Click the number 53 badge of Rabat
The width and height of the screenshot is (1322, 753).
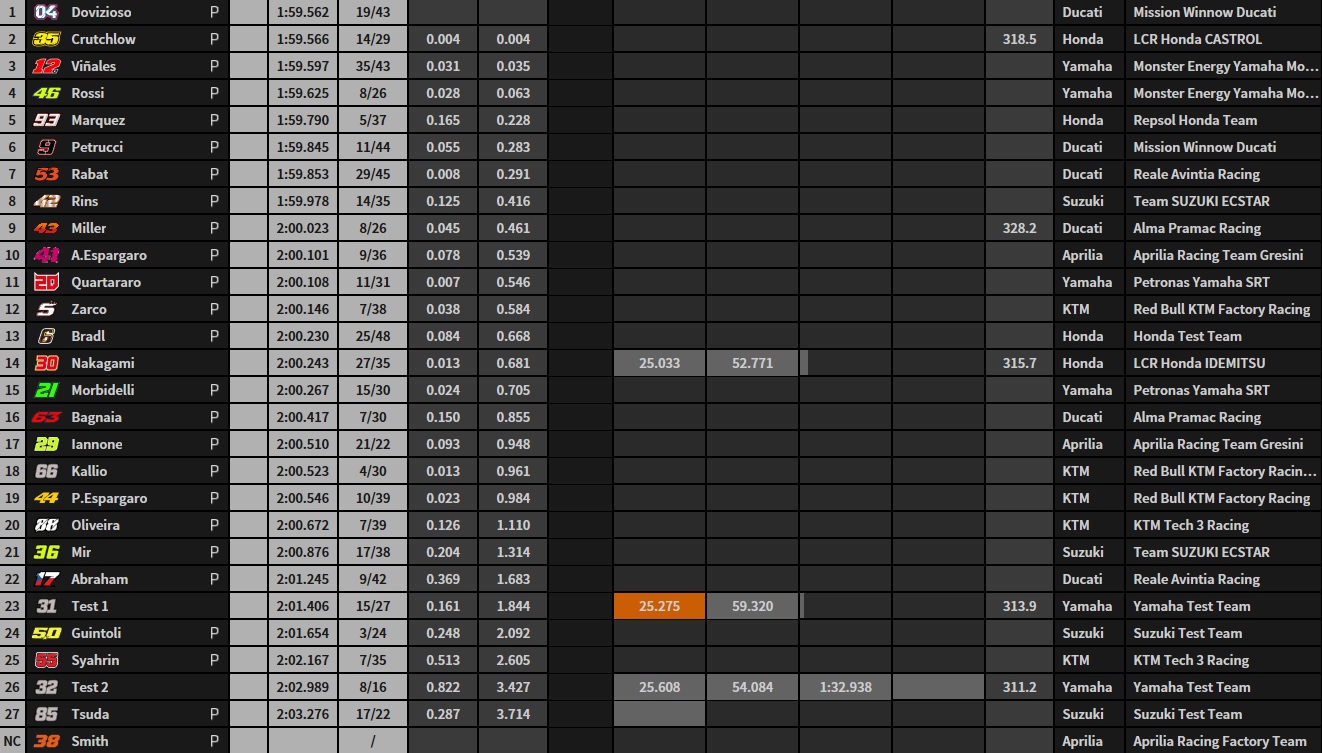click(x=46, y=174)
